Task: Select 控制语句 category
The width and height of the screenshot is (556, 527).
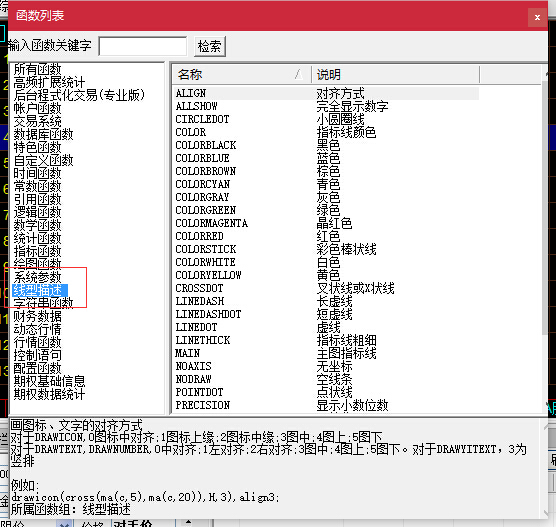Action: click(x=37, y=355)
